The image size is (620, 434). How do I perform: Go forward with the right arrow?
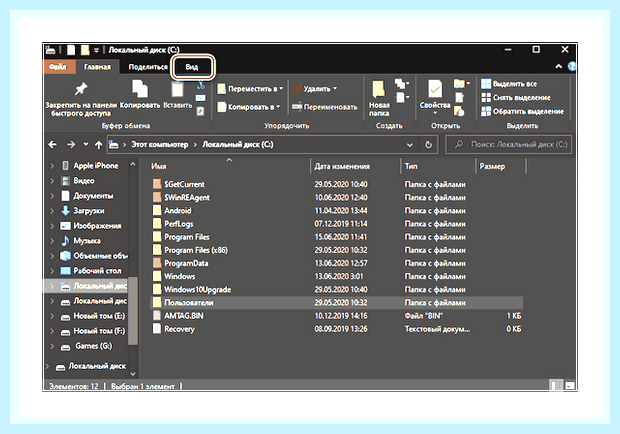(x=71, y=145)
